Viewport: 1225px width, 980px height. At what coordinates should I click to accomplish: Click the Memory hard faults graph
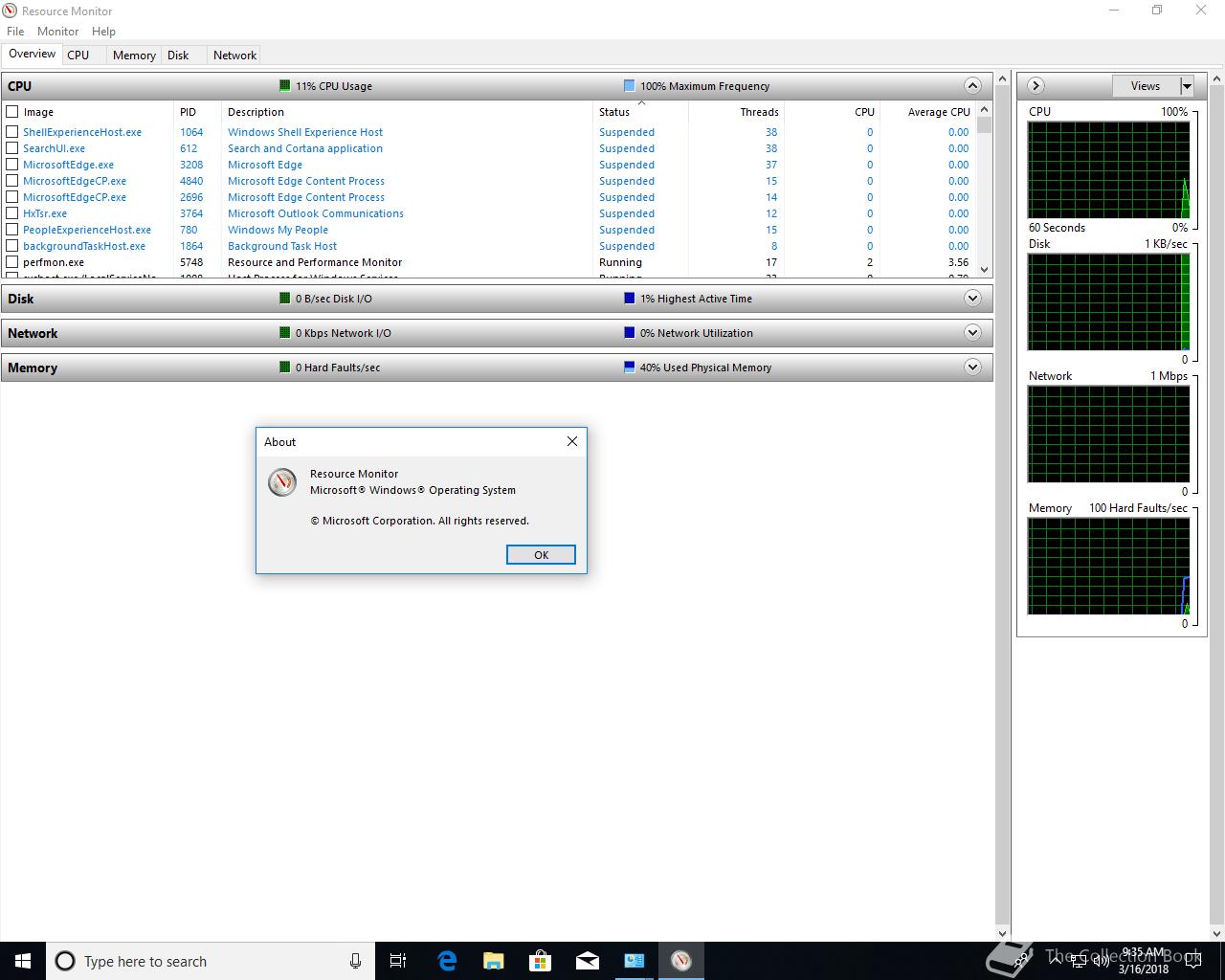pos(1108,567)
